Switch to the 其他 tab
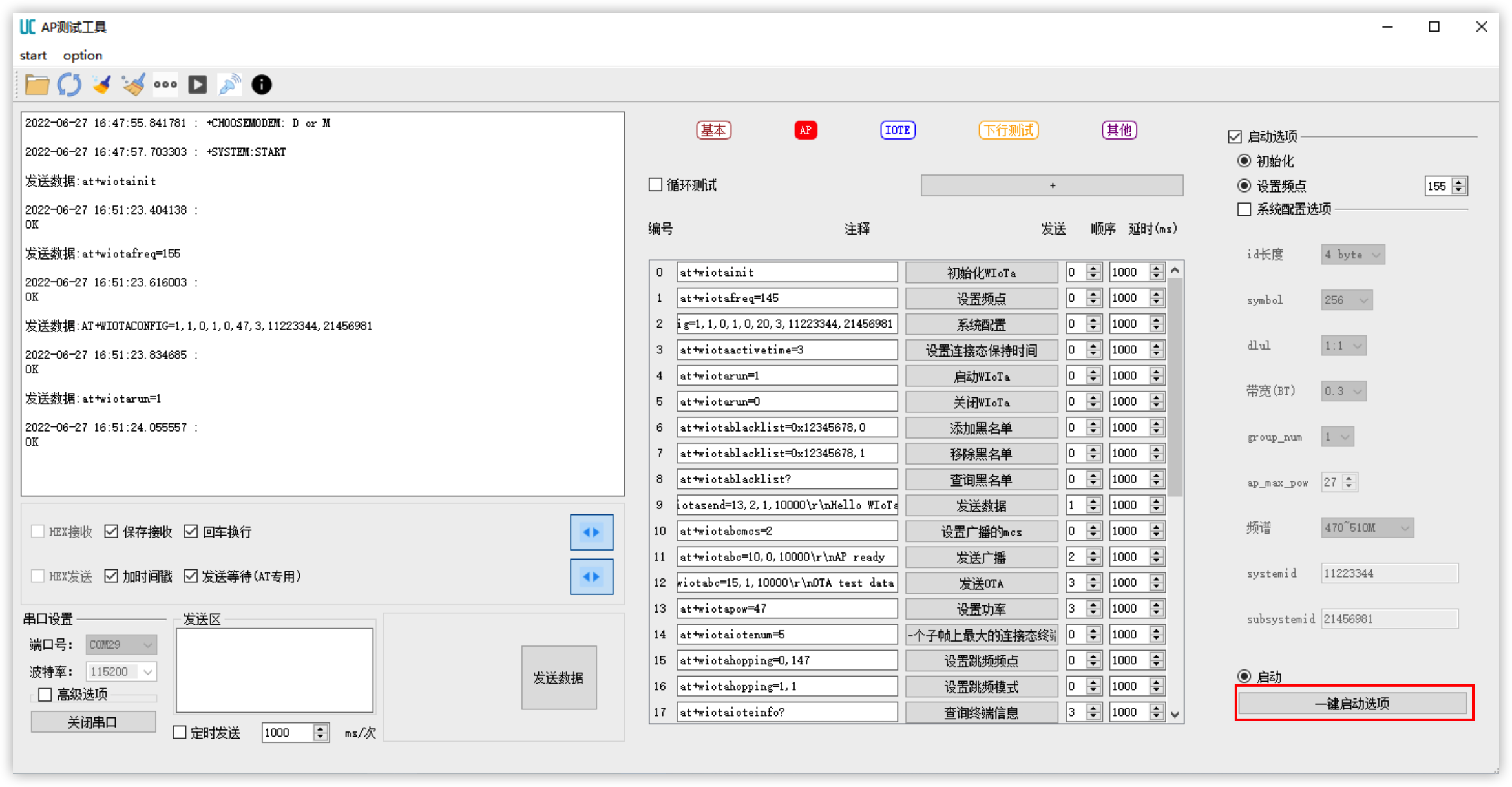Image resolution: width=1512 pixels, height=787 pixels. pyautogui.click(x=1119, y=130)
